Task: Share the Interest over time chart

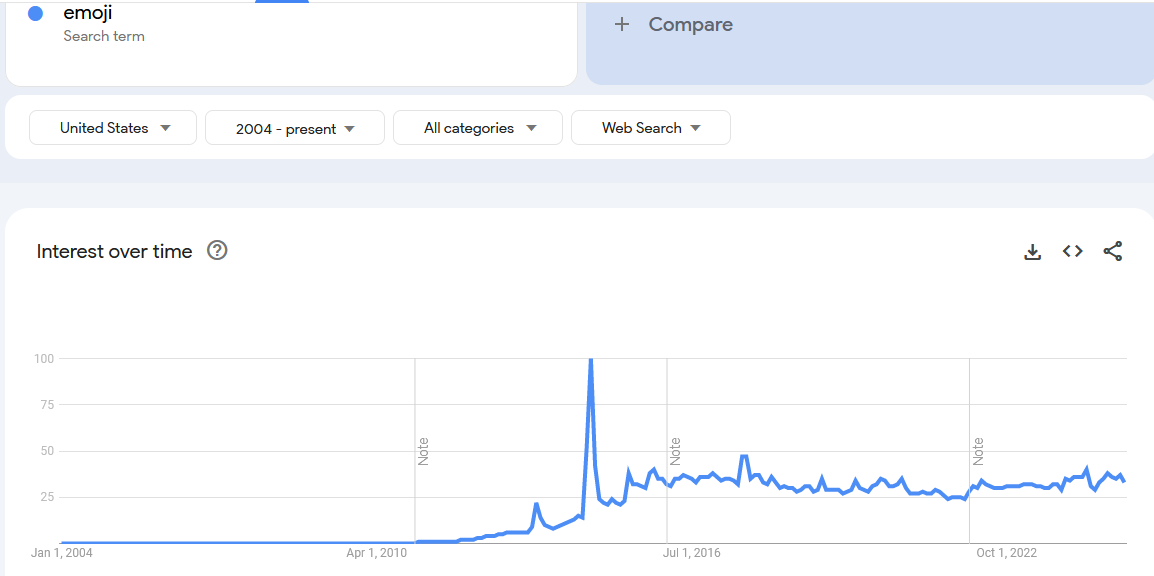Action: pyautogui.click(x=1113, y=251)
